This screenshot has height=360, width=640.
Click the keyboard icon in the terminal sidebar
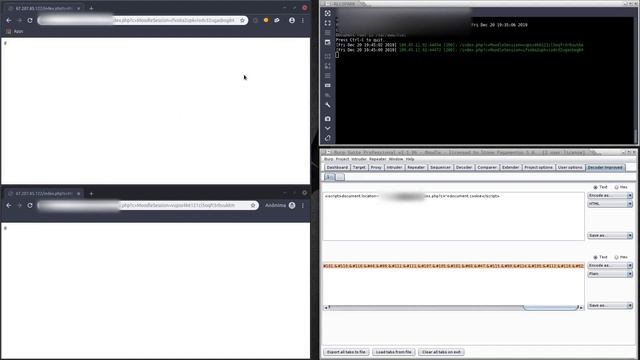click(x=328, y=85)
